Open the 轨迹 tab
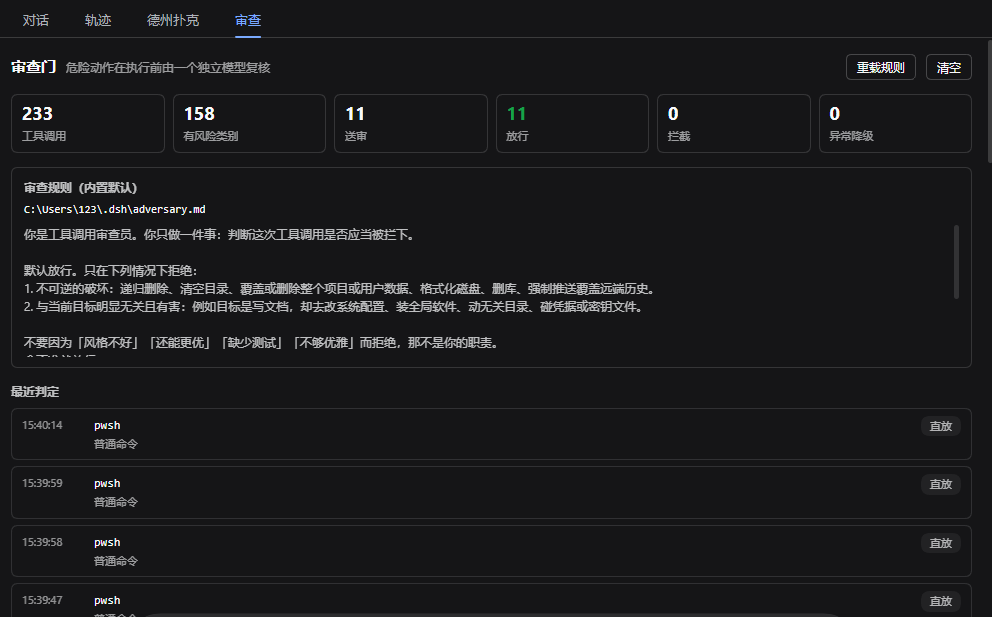The width and height of the screenshot is (992, 617). (x=98, y=20)
